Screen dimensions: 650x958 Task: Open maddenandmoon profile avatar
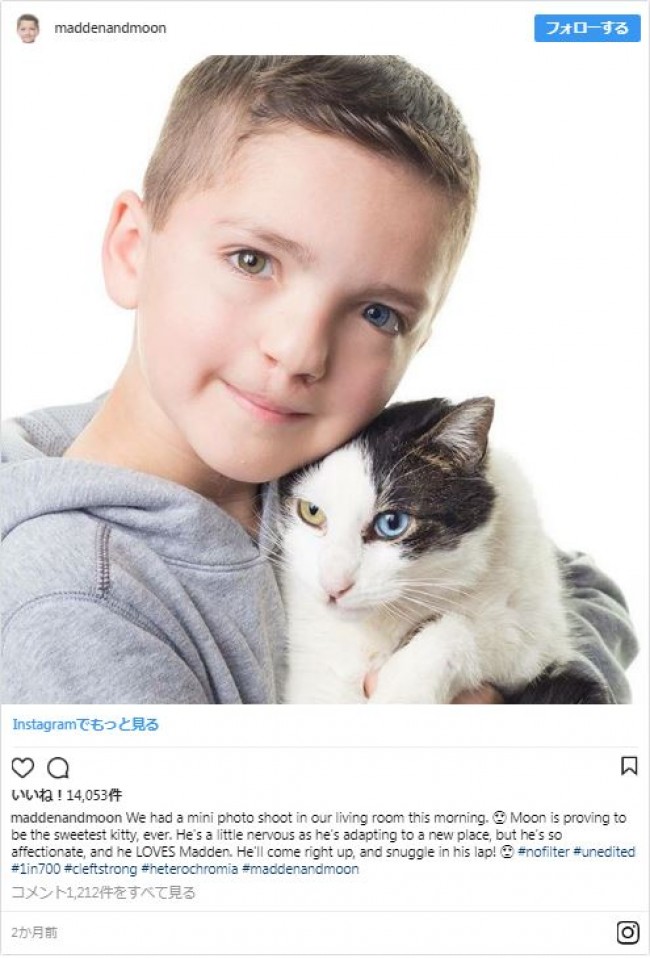coord(27,28)
